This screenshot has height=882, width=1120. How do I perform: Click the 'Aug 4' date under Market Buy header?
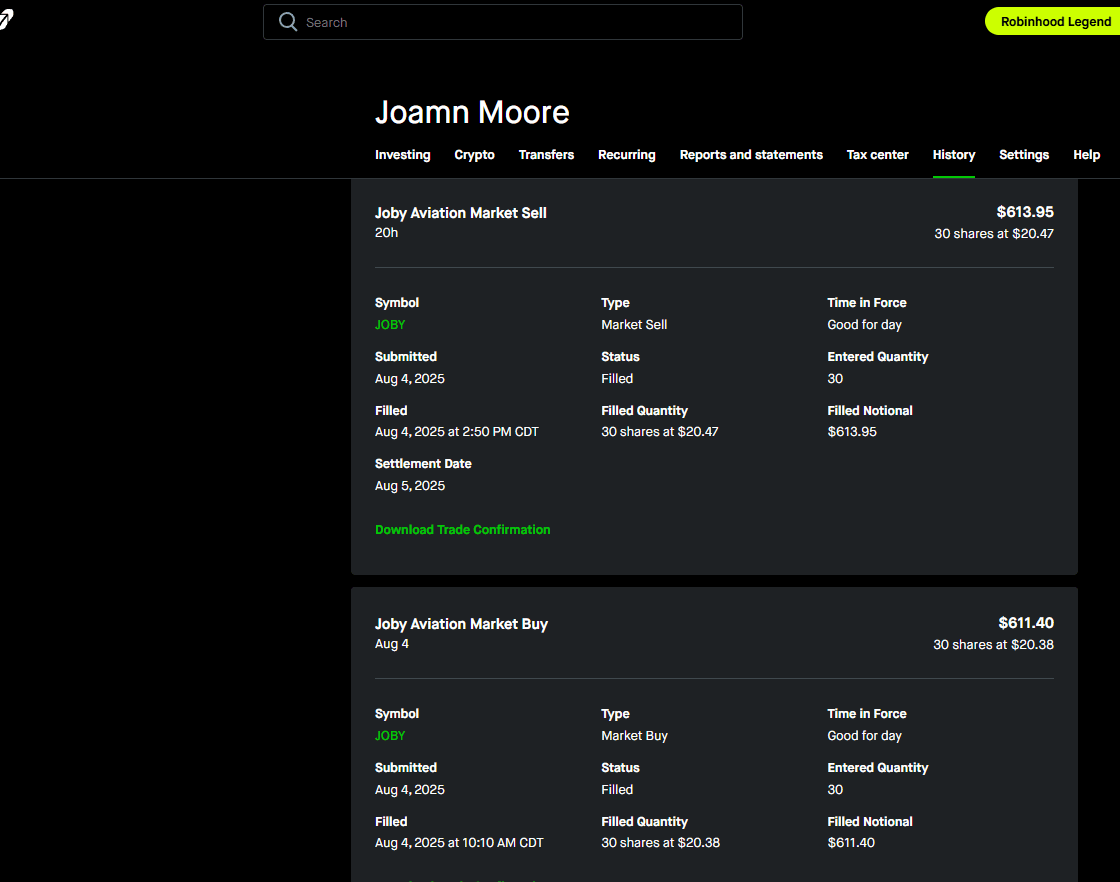click(392, 644)
